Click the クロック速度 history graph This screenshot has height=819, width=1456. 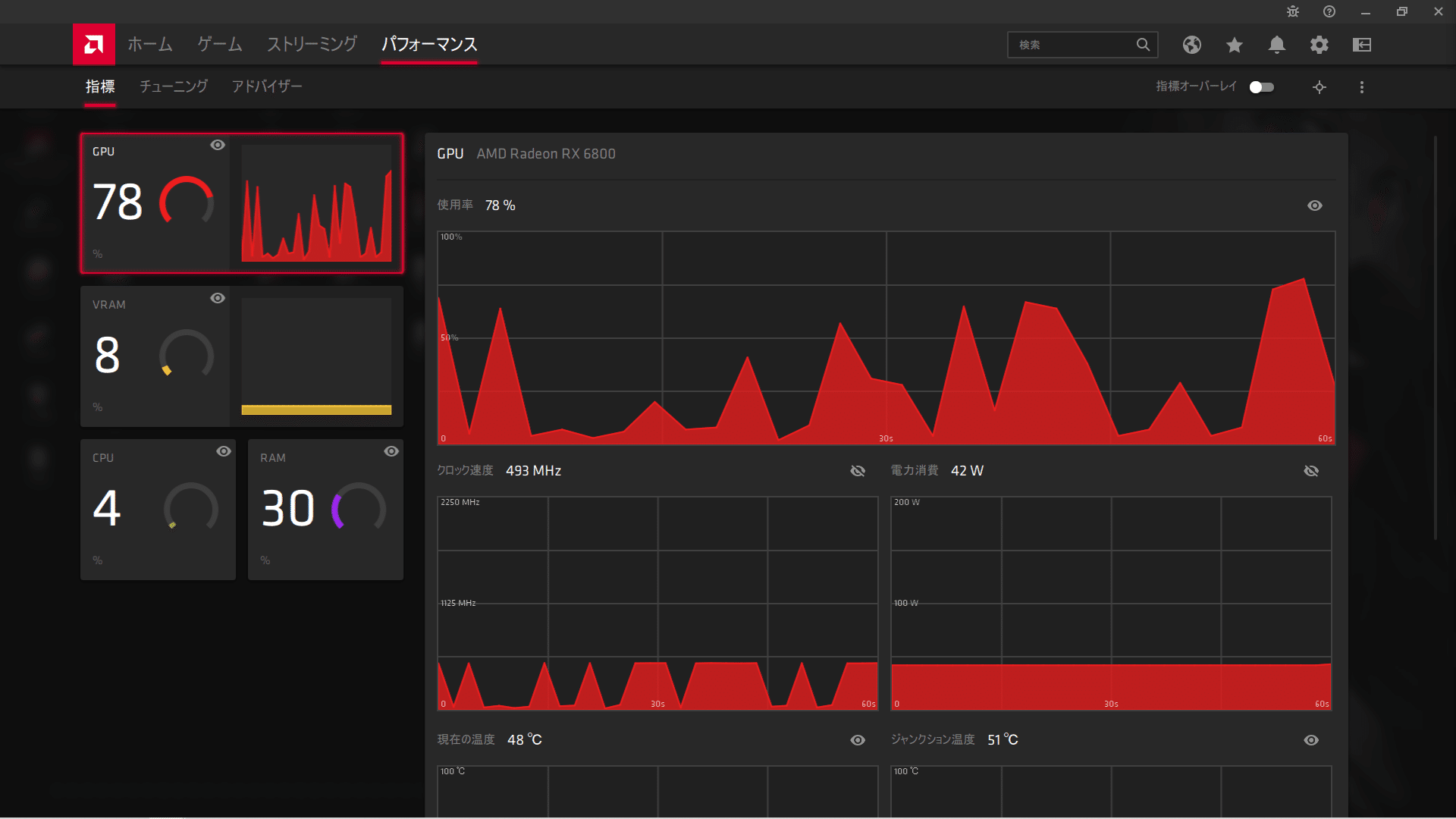coord(657,604)
